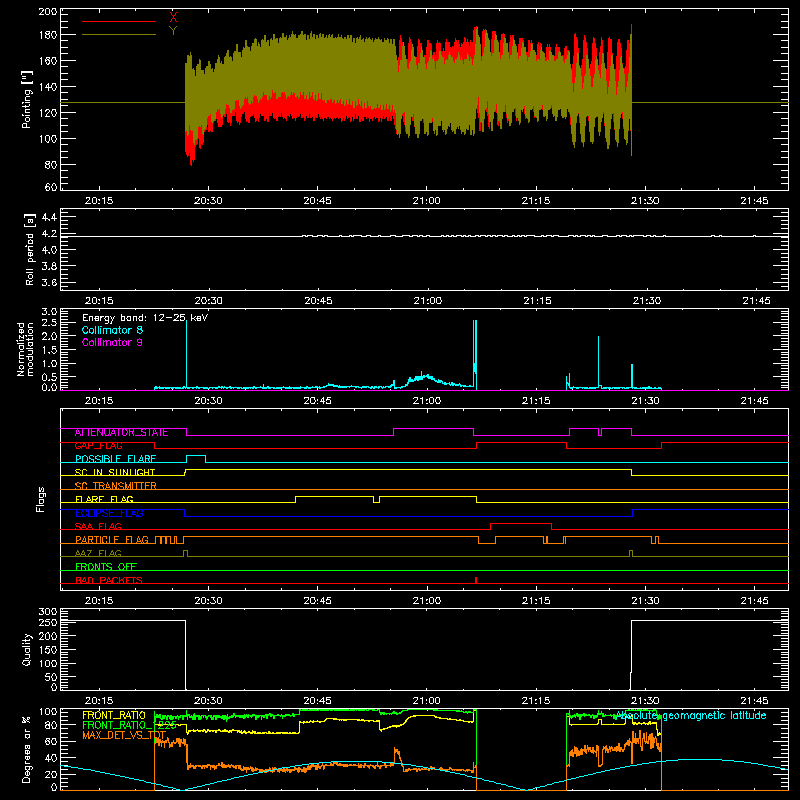Click the 300 tick on Quality axis
The height and width of the screenshot is (800, 800).
pyautogui.click(x=48, y=612)
